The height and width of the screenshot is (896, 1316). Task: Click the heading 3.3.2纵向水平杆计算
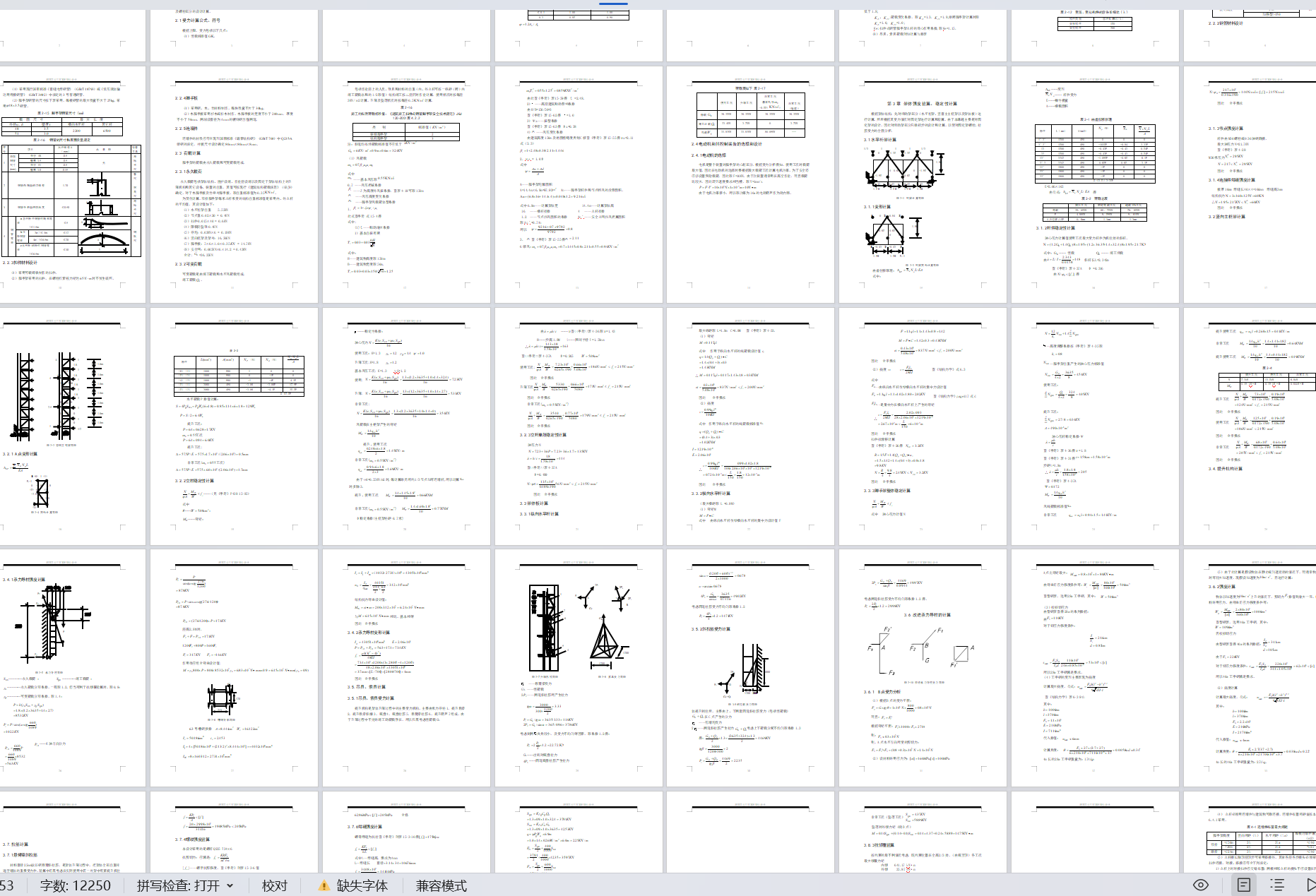click(711, 494)
